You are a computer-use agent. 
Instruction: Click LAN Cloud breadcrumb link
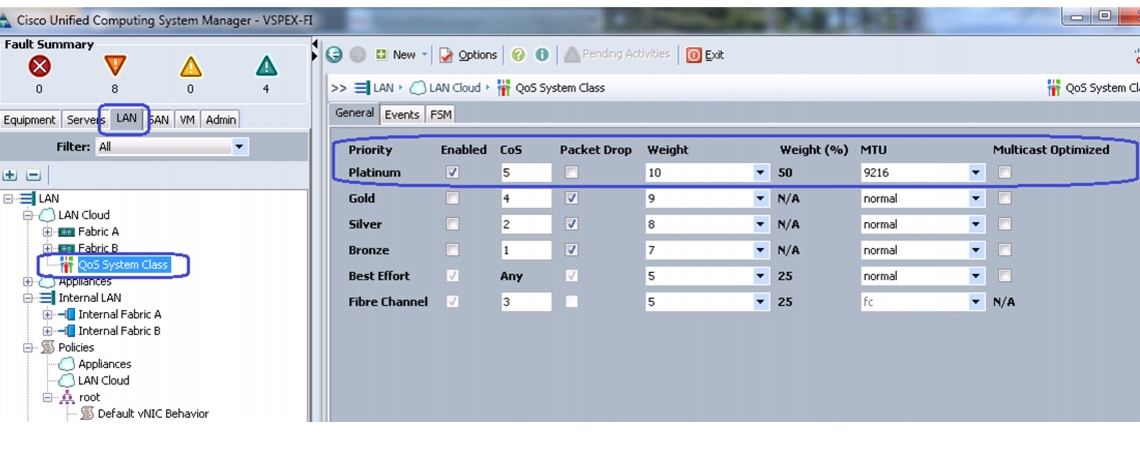(x=454, y=88)
